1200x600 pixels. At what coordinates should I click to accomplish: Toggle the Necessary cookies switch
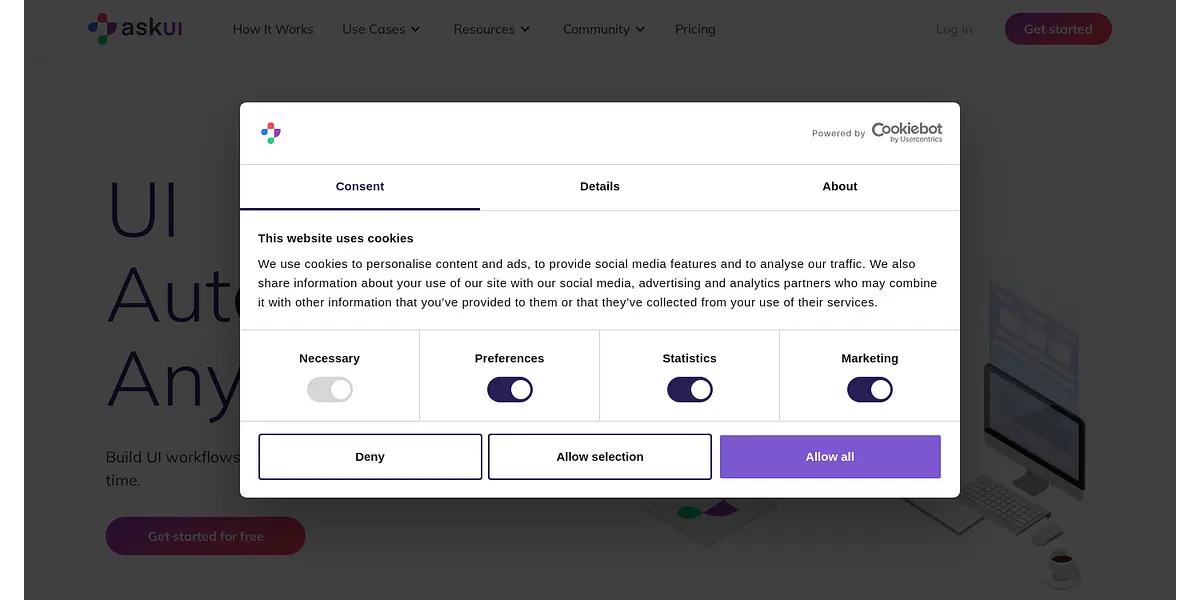click(x=330, y=390)
